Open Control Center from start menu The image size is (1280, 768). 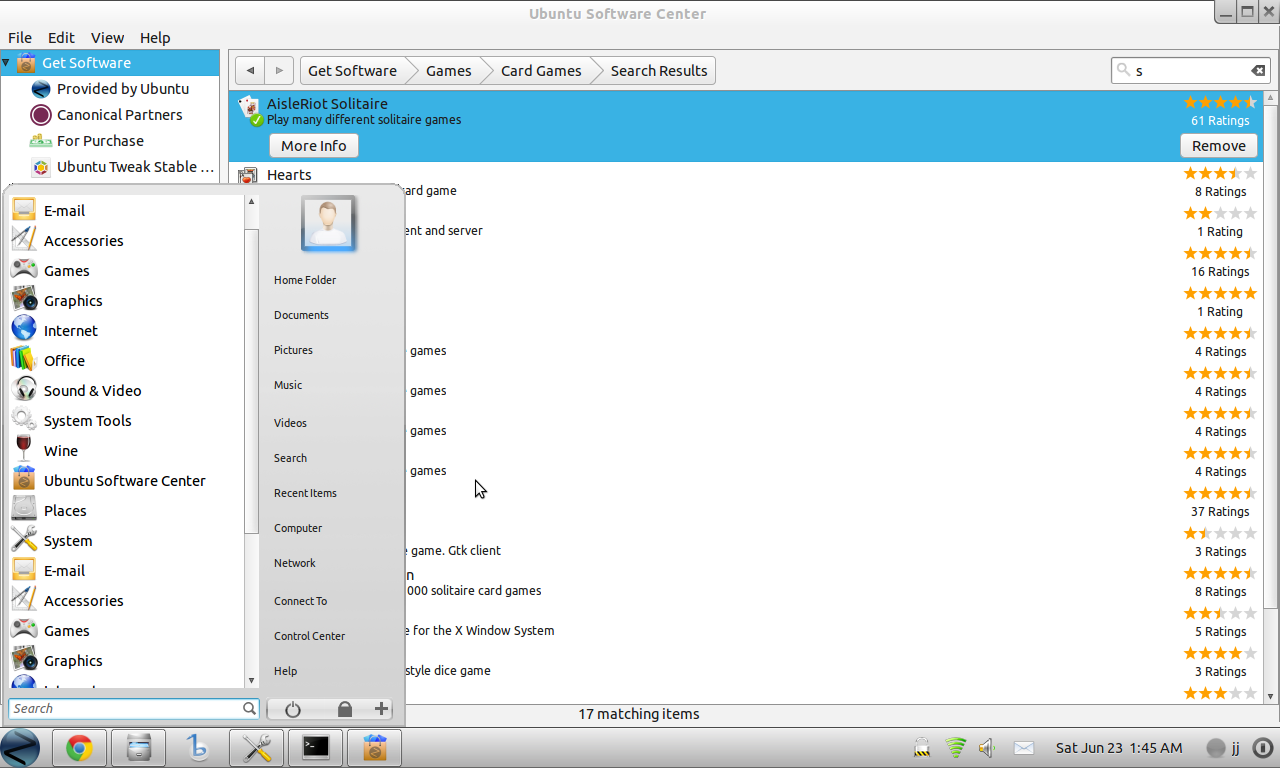pyautogui.click(x=309, y=636)
